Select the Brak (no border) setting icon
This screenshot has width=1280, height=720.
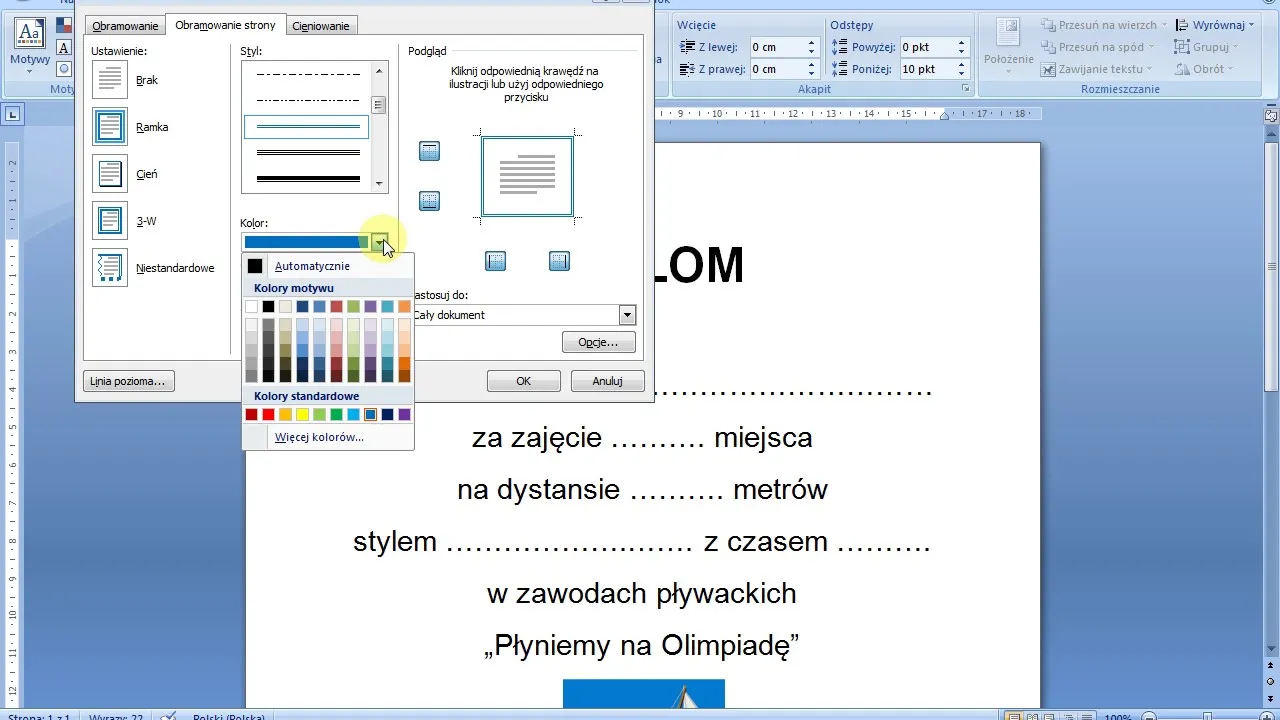click(x=109, y=80)
